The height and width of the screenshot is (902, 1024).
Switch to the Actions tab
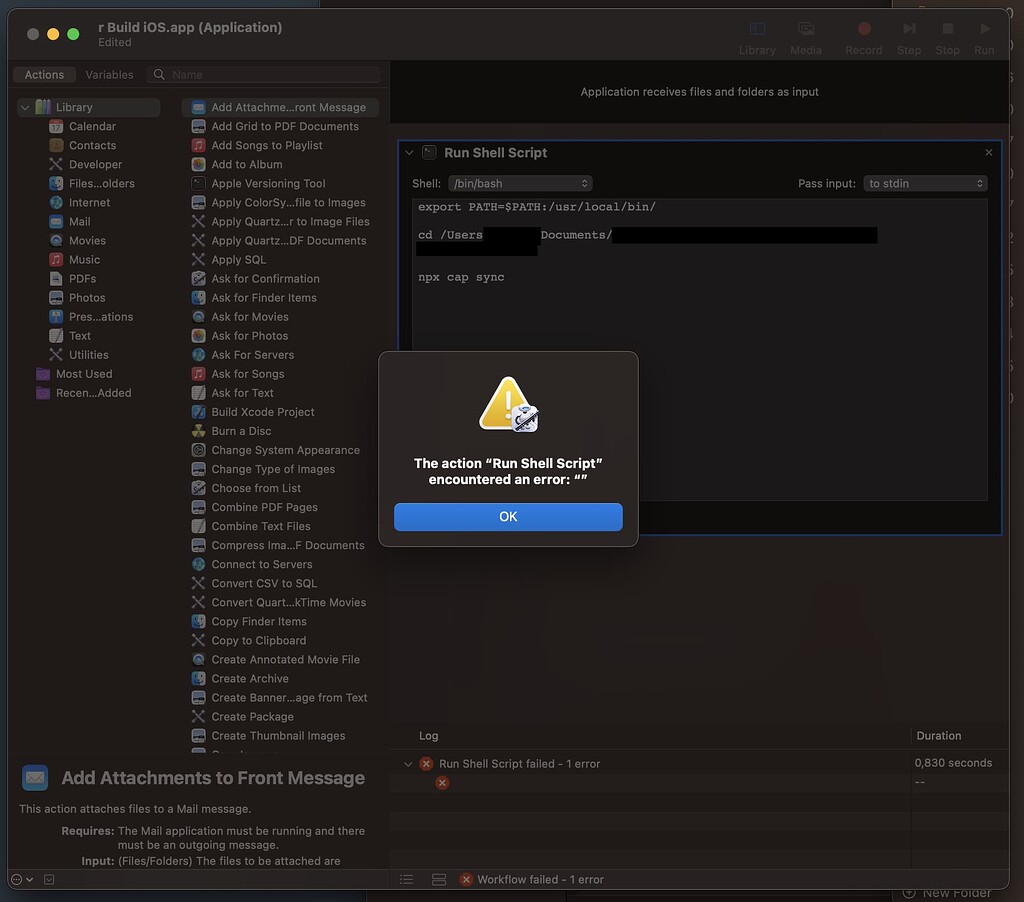44,74
